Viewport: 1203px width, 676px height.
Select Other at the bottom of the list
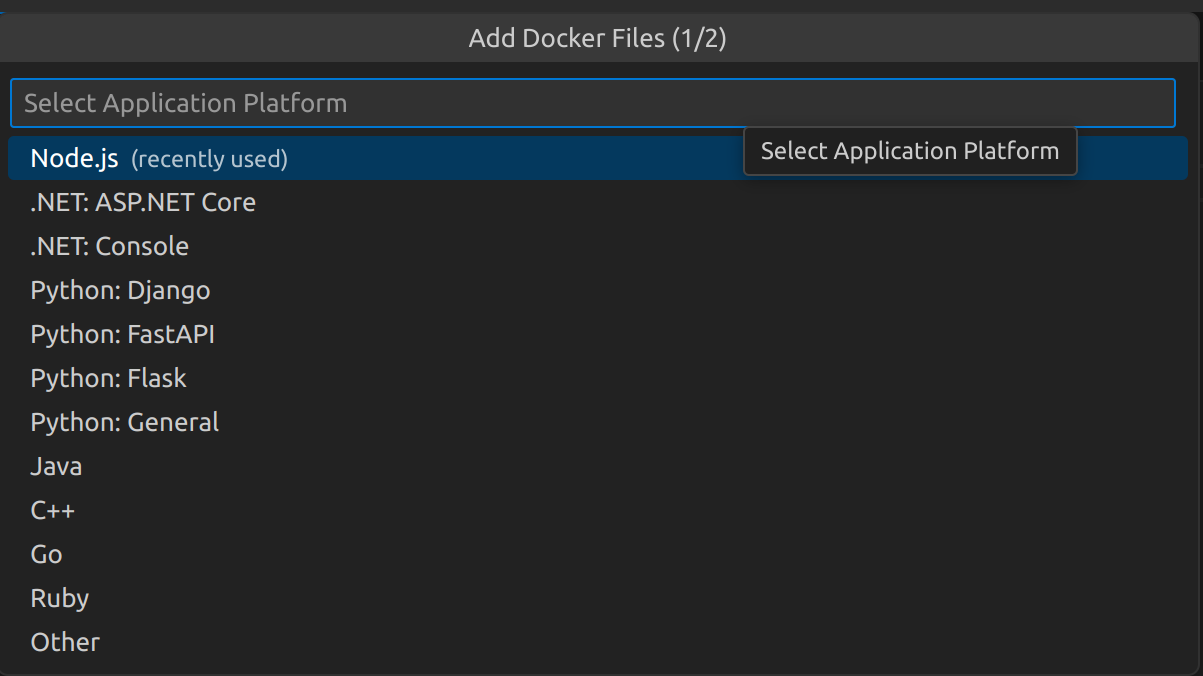pos(65,642)
